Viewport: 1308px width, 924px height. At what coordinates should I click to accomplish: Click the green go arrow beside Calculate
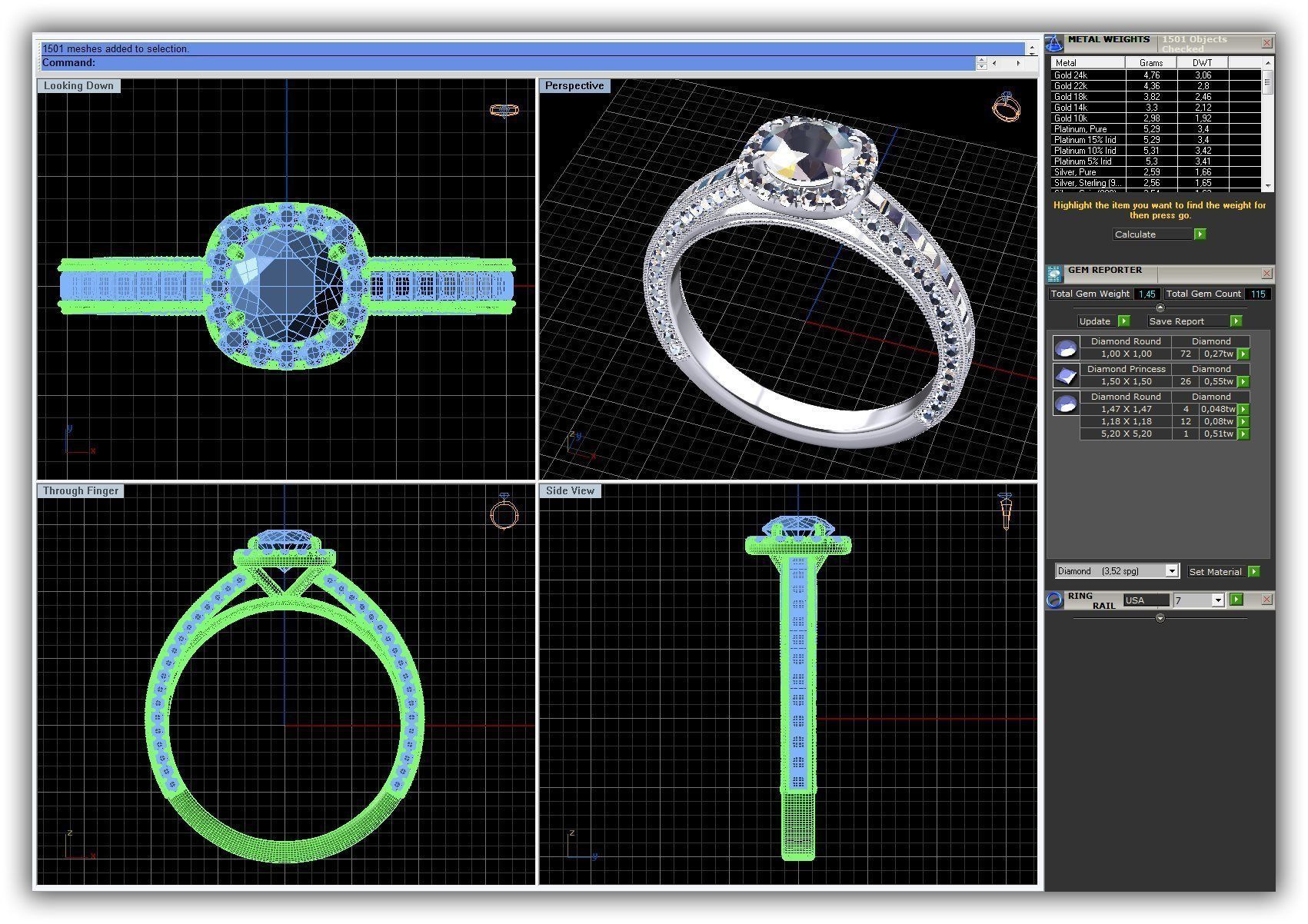[1200, 234]
